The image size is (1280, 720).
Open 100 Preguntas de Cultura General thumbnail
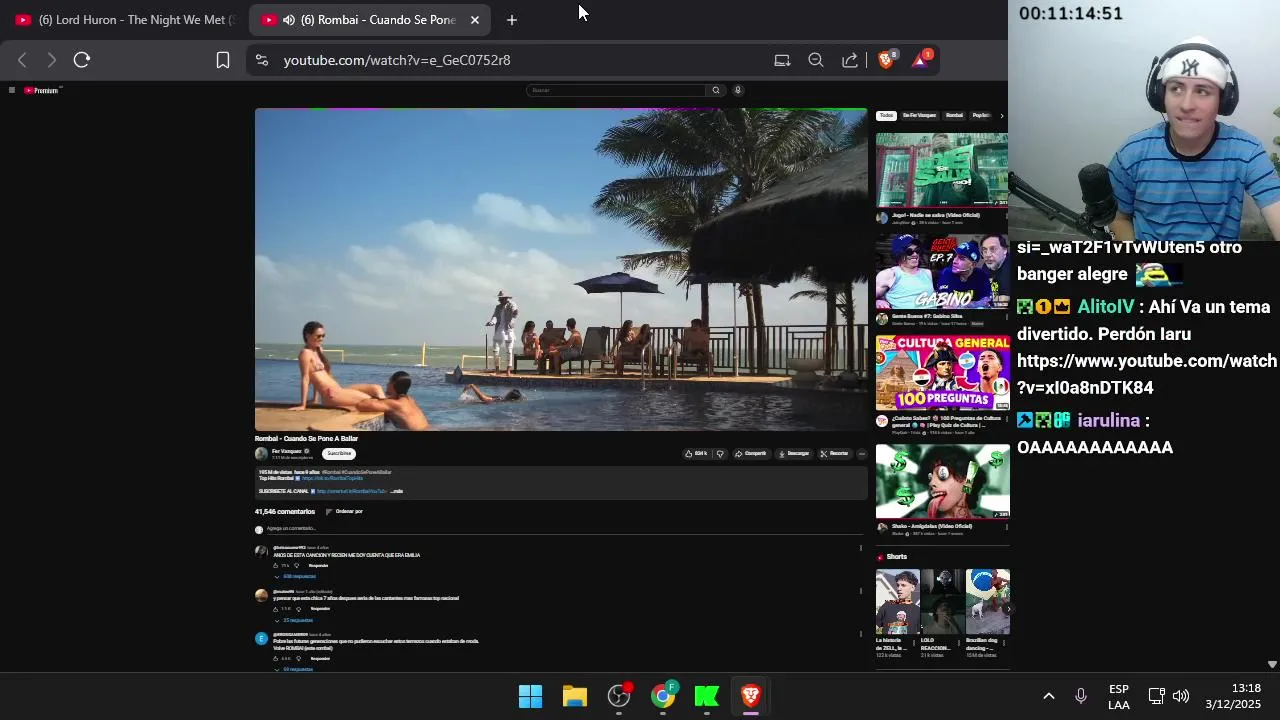[x=942, y=373]
